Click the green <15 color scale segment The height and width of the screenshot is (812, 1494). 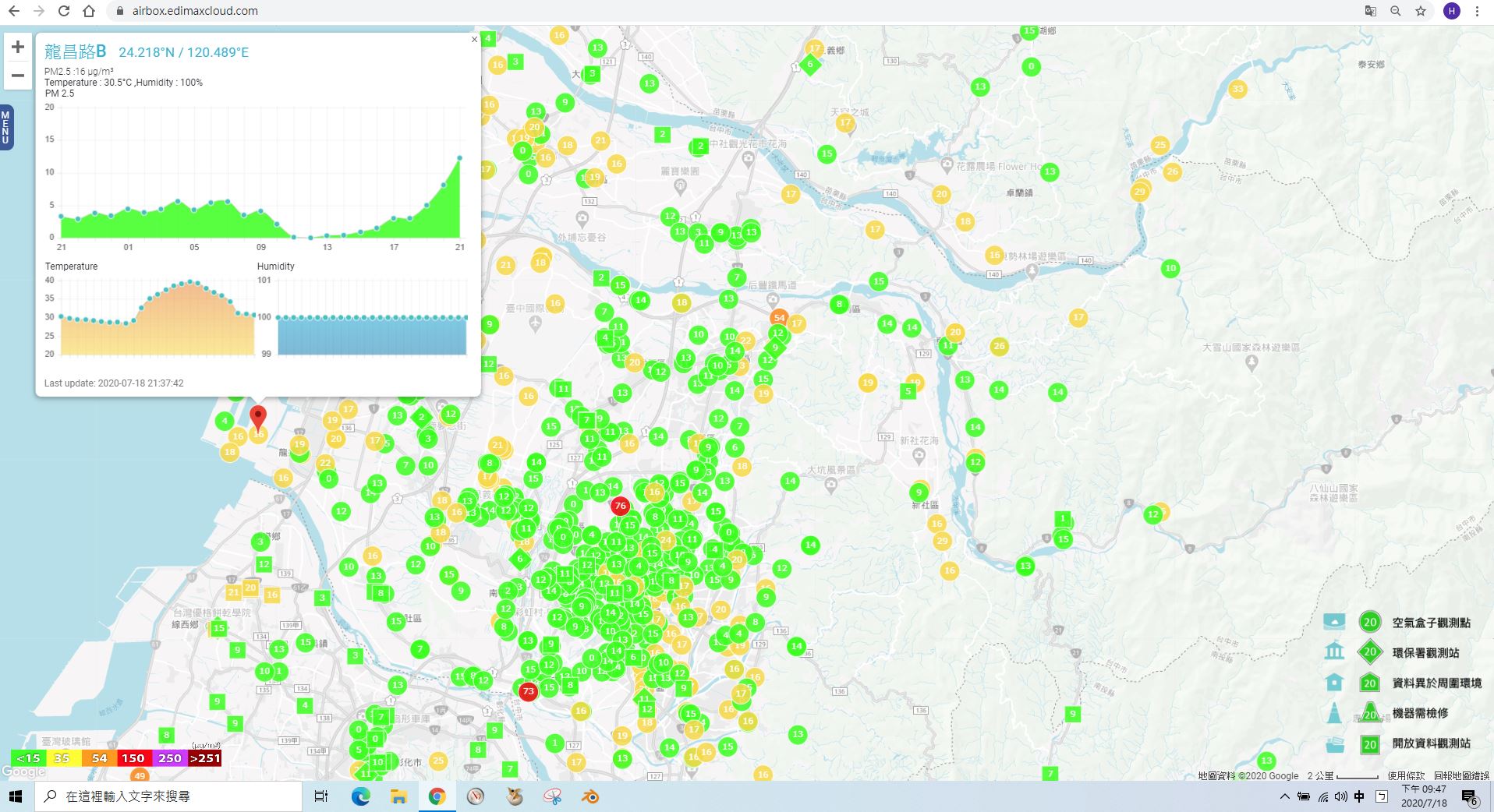tap(28, 758)
